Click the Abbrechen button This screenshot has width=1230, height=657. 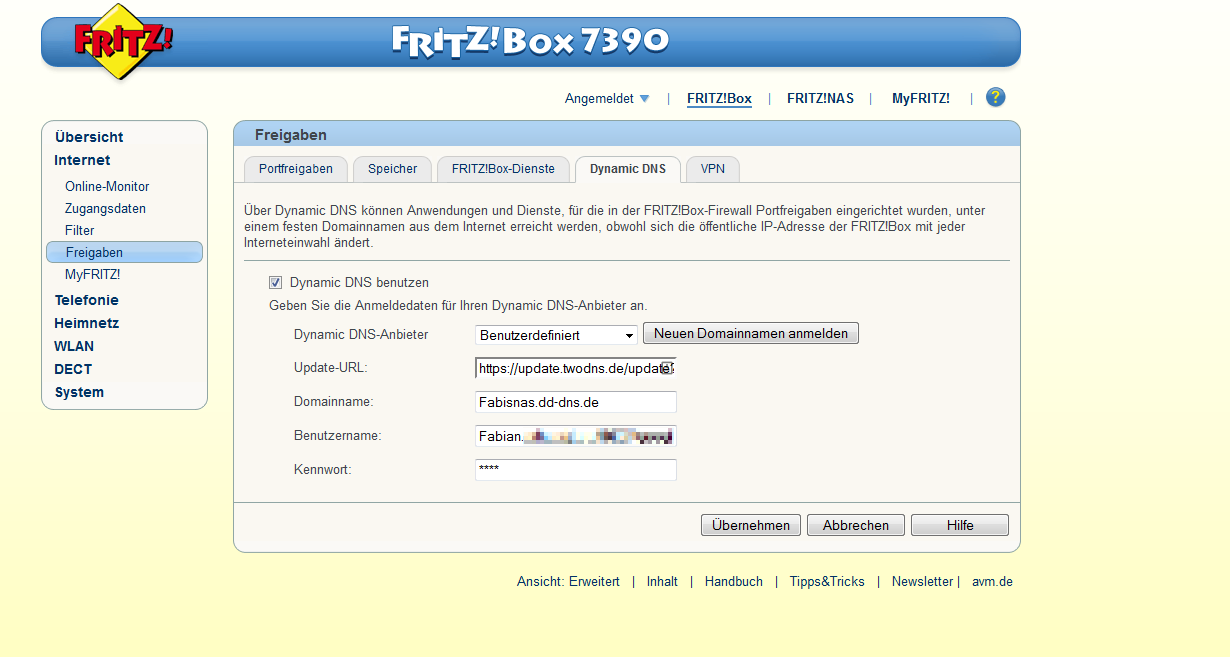point(856,525)
